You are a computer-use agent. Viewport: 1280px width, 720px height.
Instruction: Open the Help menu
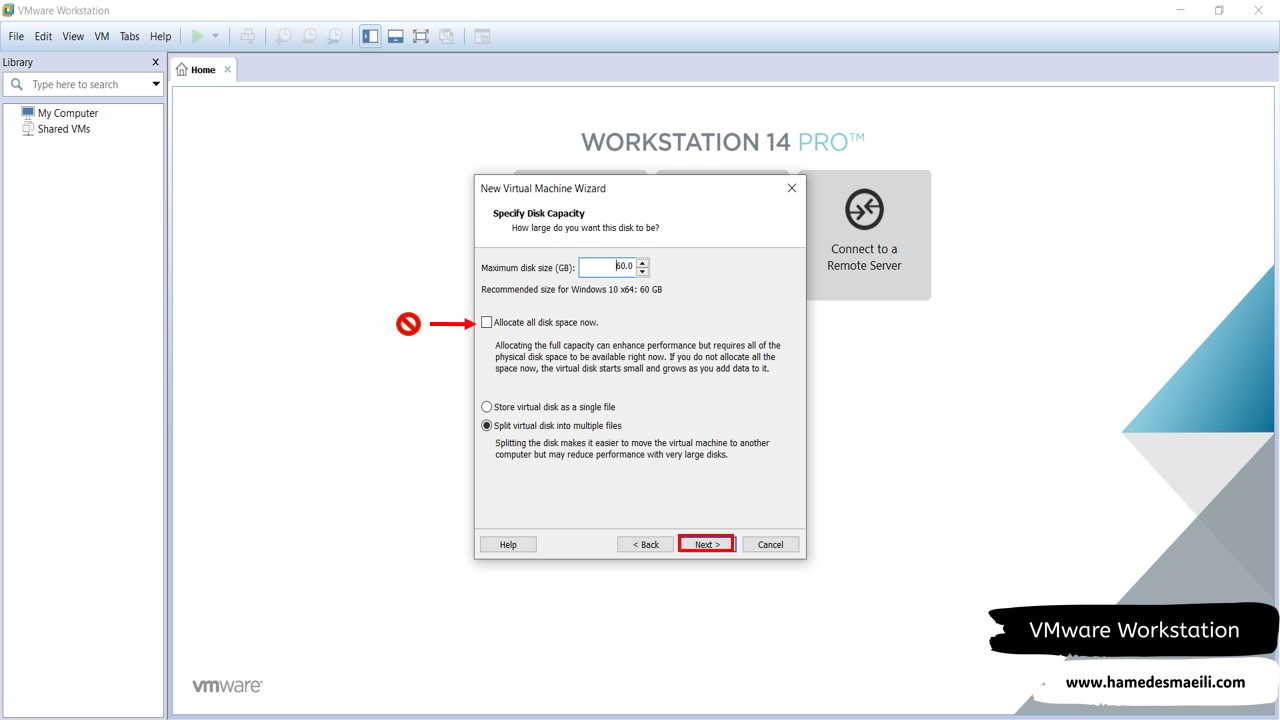[x=160, y=36]
